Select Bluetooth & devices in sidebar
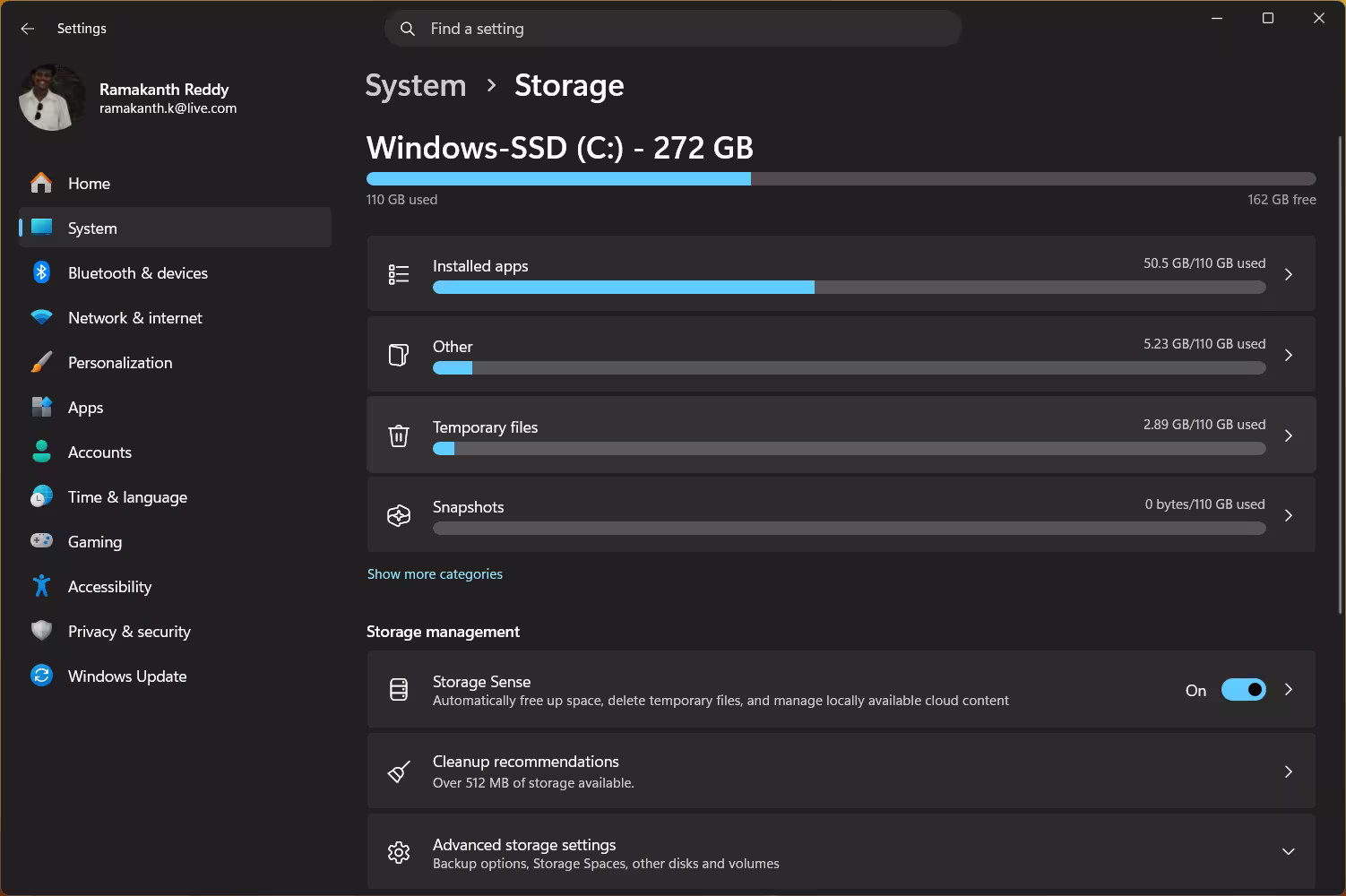This screenshot has height=896, width=1346. (175, 272)
